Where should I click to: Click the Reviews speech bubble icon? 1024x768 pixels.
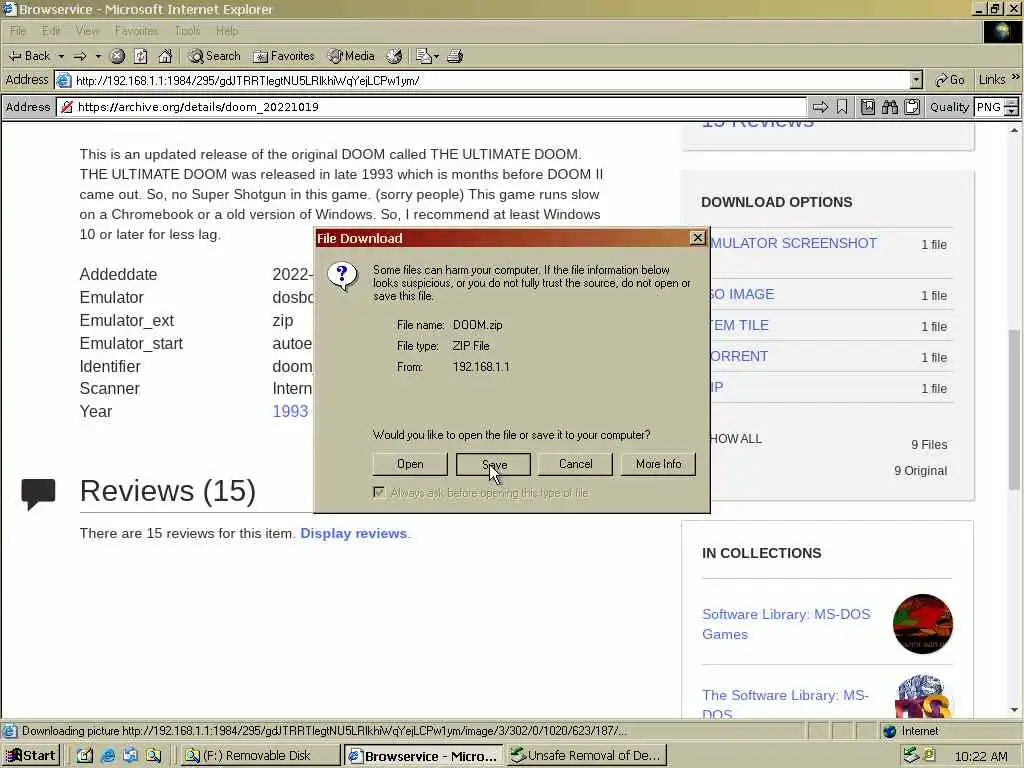[x=39, y=493]
